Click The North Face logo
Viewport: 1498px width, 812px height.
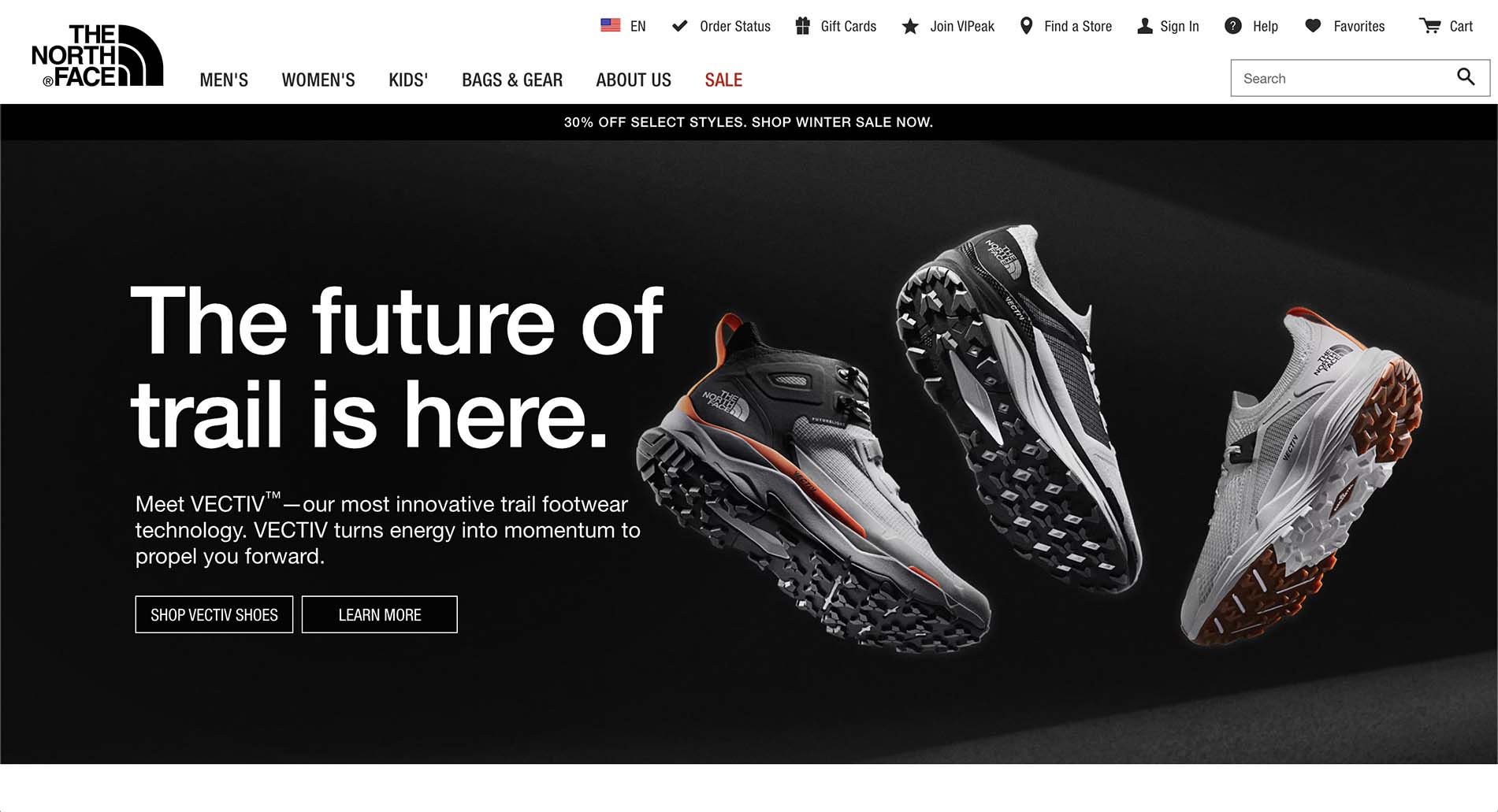(97, 55)
